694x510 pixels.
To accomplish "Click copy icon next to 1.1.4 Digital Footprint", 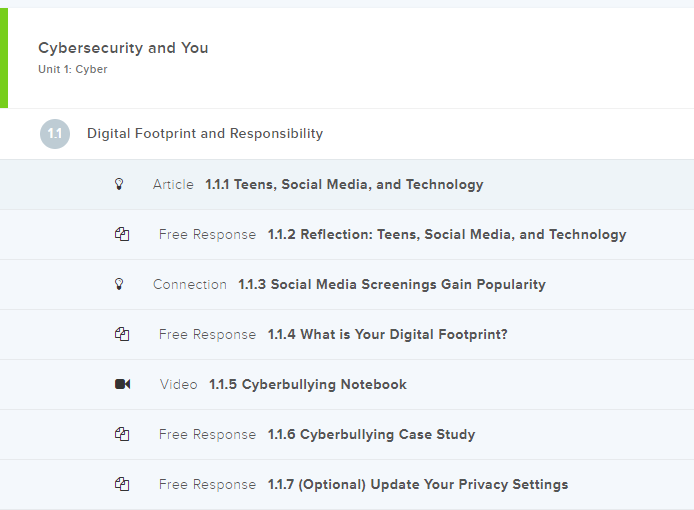I will click(x=122, y=334).
